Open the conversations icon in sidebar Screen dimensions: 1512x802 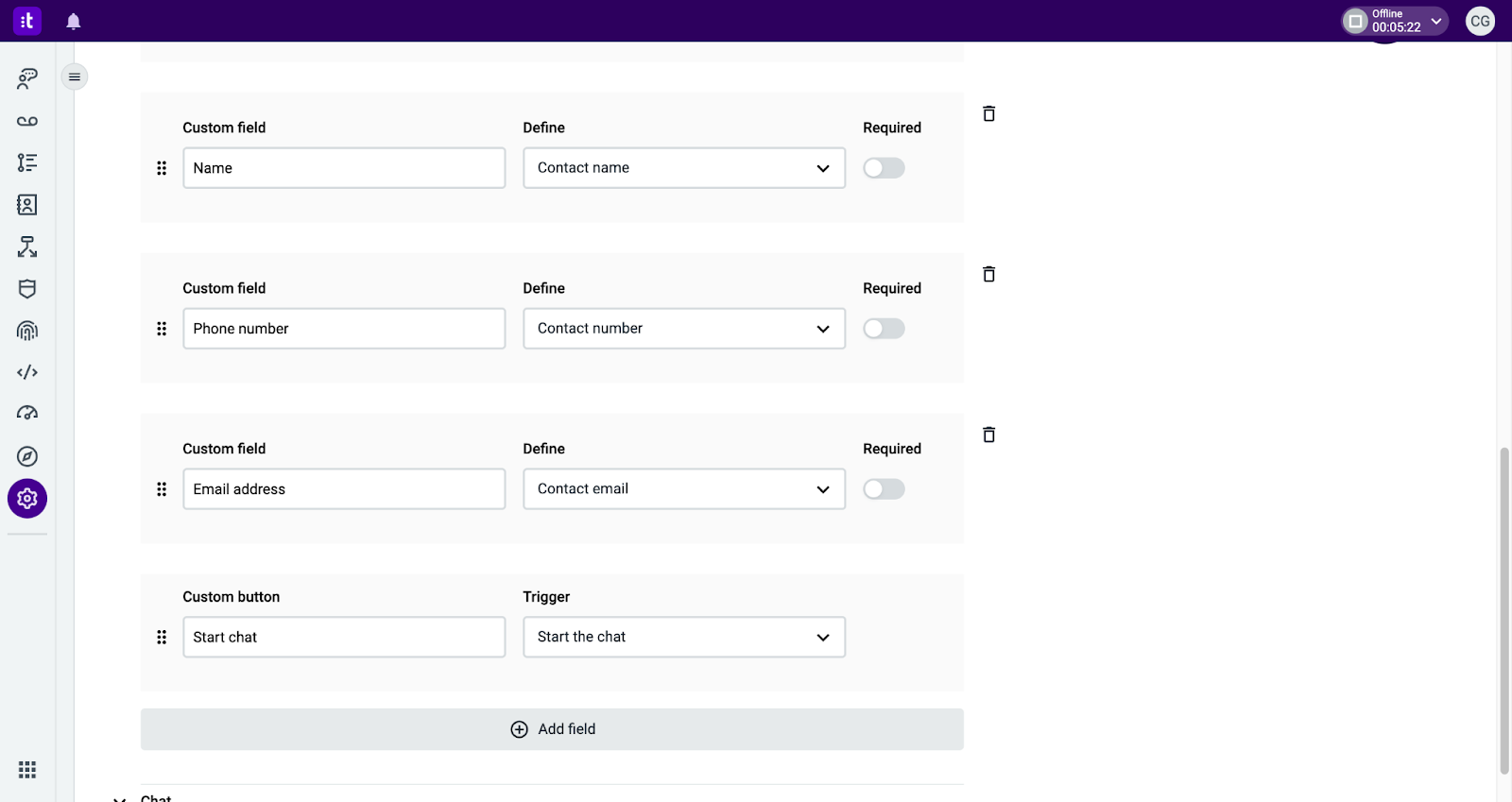coord(27,78)
